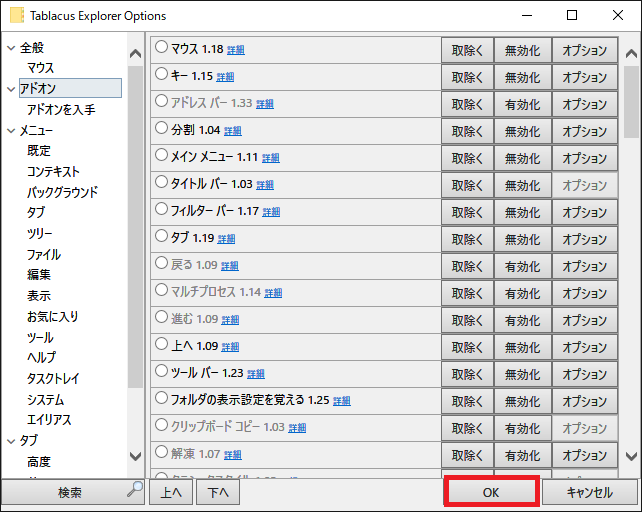
Task: Open the ツリー tree item
Action: coord(40,234)
